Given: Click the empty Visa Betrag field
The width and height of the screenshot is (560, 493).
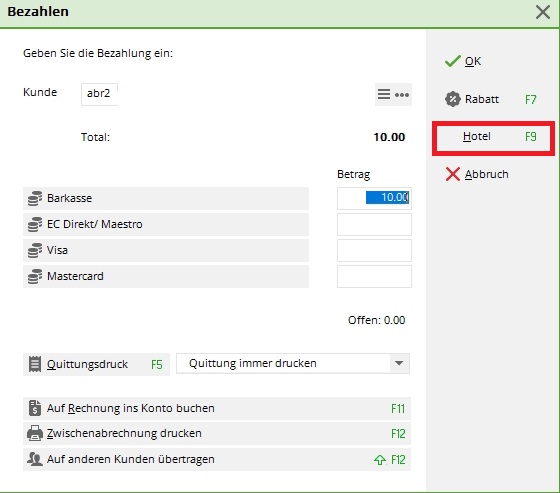Looking at the screenshot, I should click(x=374, y=250).
